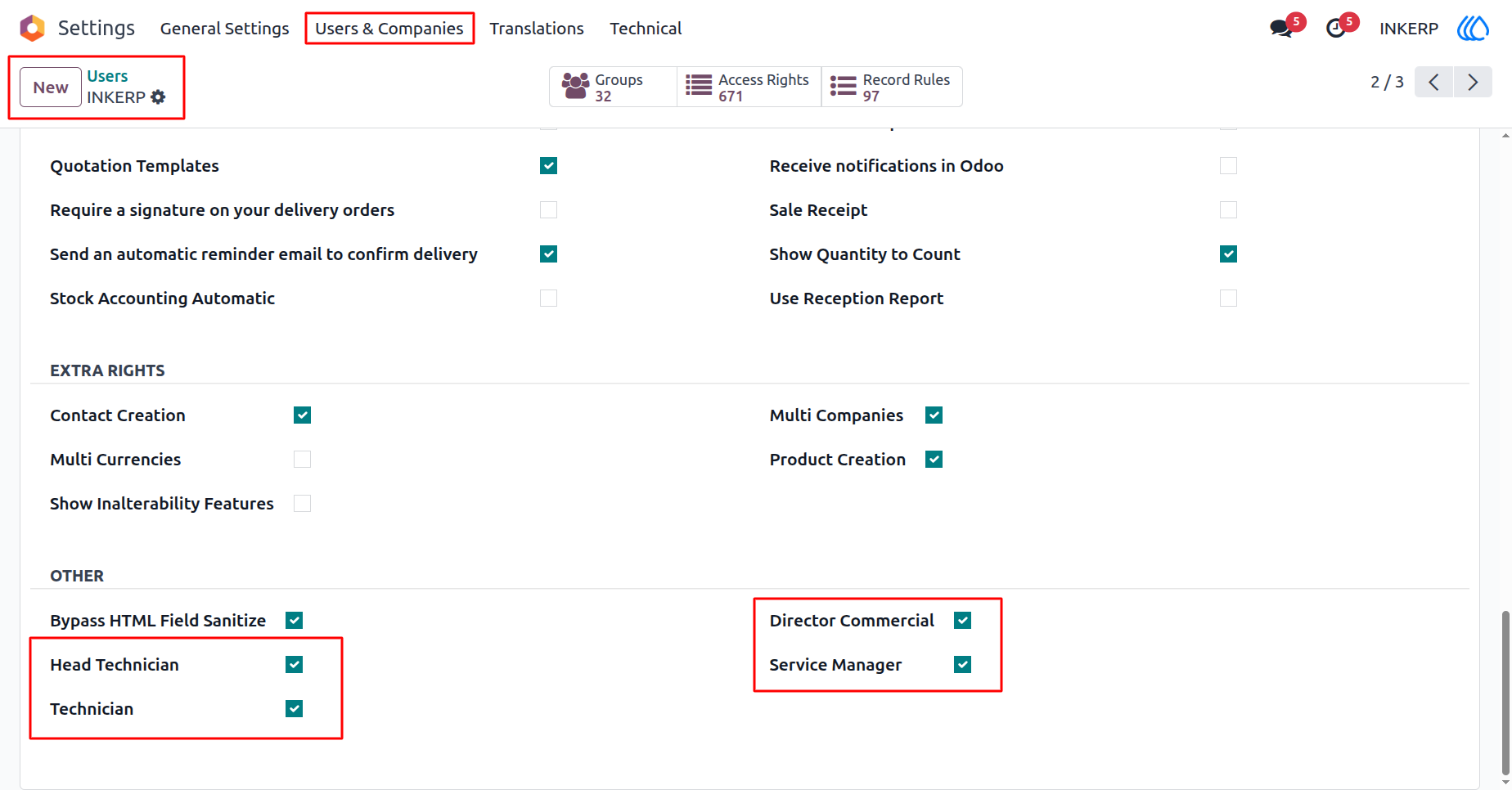
Task: Click the EXTRA RIGHTS section heading
Action: coord(107,370)
